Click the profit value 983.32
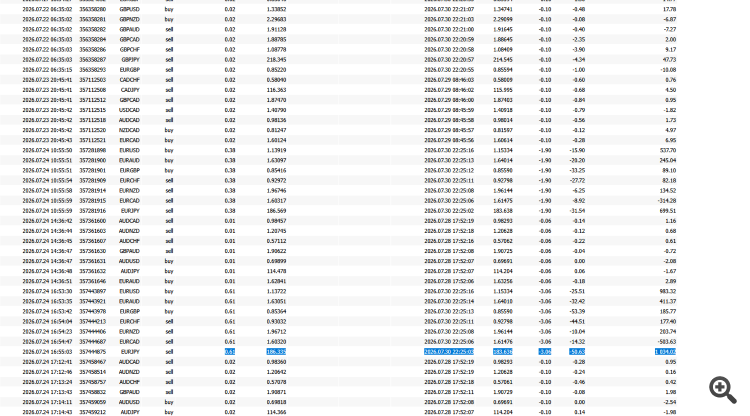750x416 pixels. point(668,291)
